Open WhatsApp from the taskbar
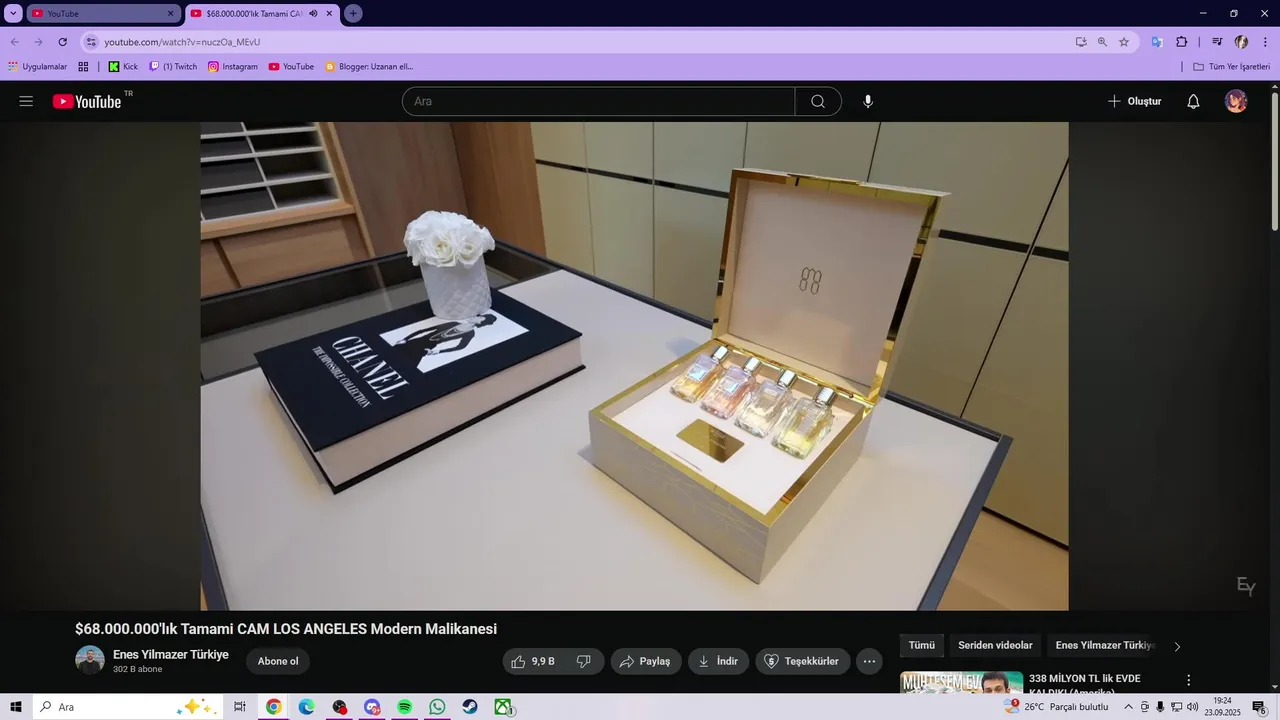This screenshot has height=720, width=1280. click(437, 707)
